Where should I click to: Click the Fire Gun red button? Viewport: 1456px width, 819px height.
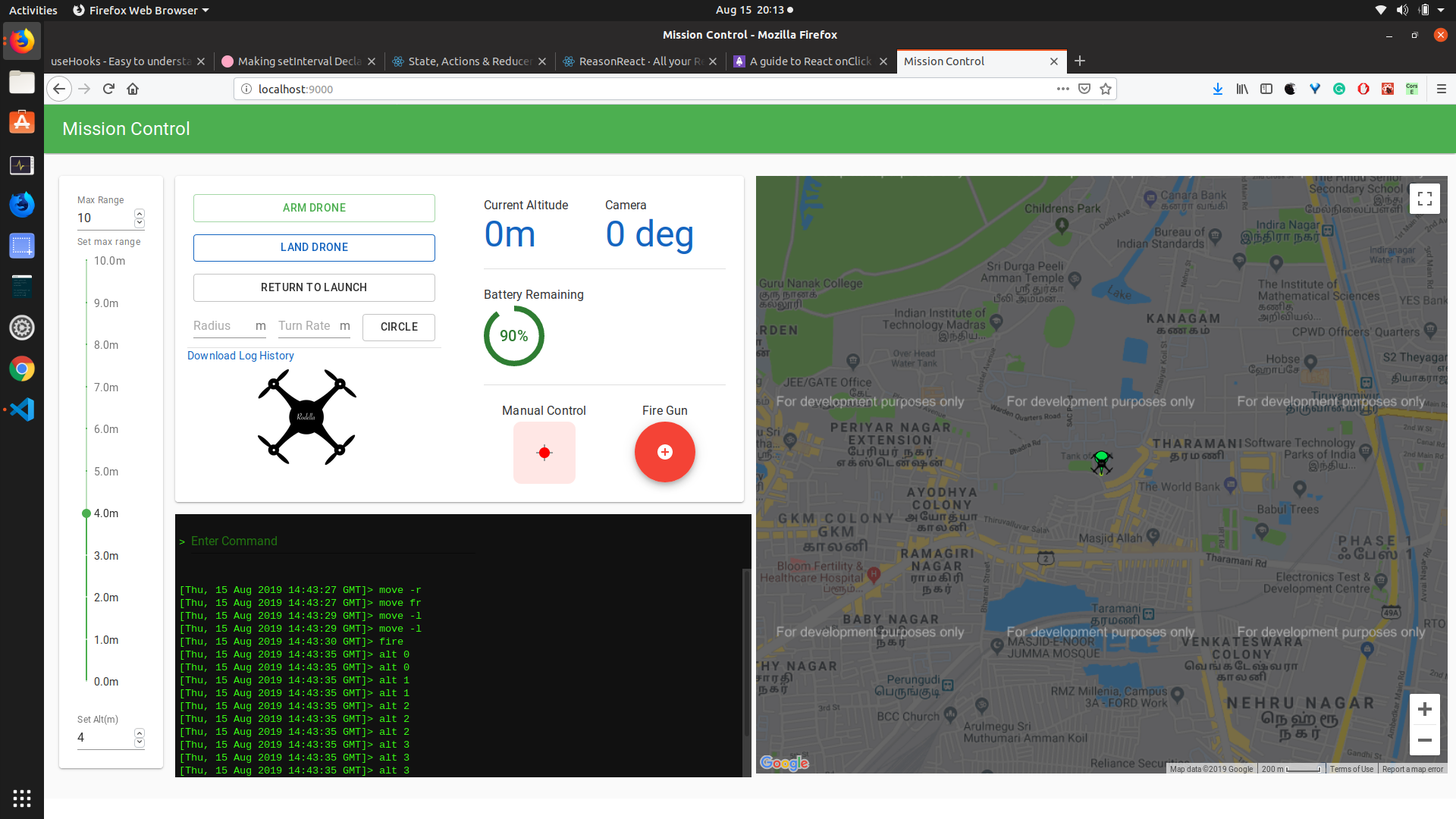pos(664,452)
